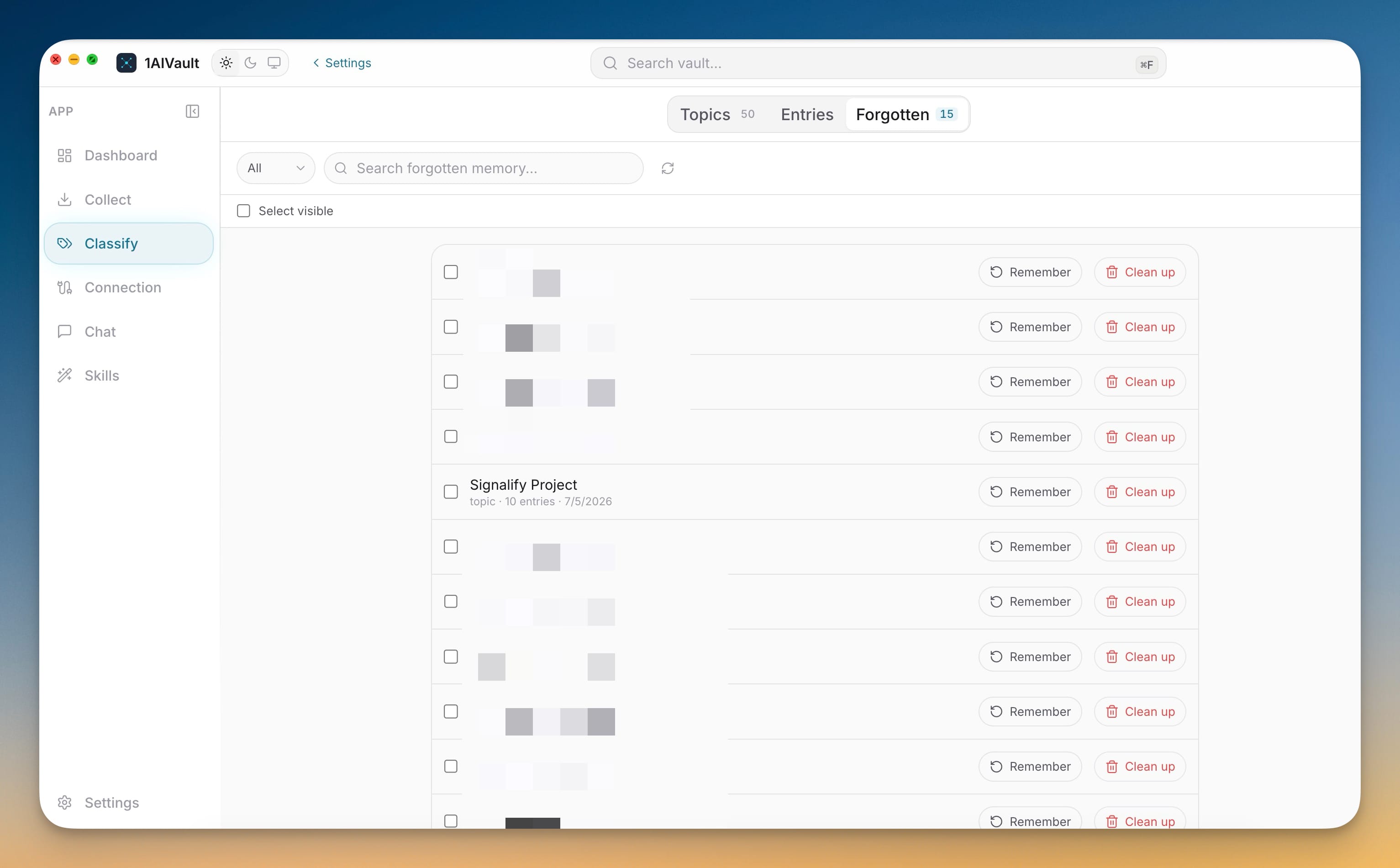Screen dimensions: 1400x868
Task: Remember the first row in the list
Action: 1030,272
